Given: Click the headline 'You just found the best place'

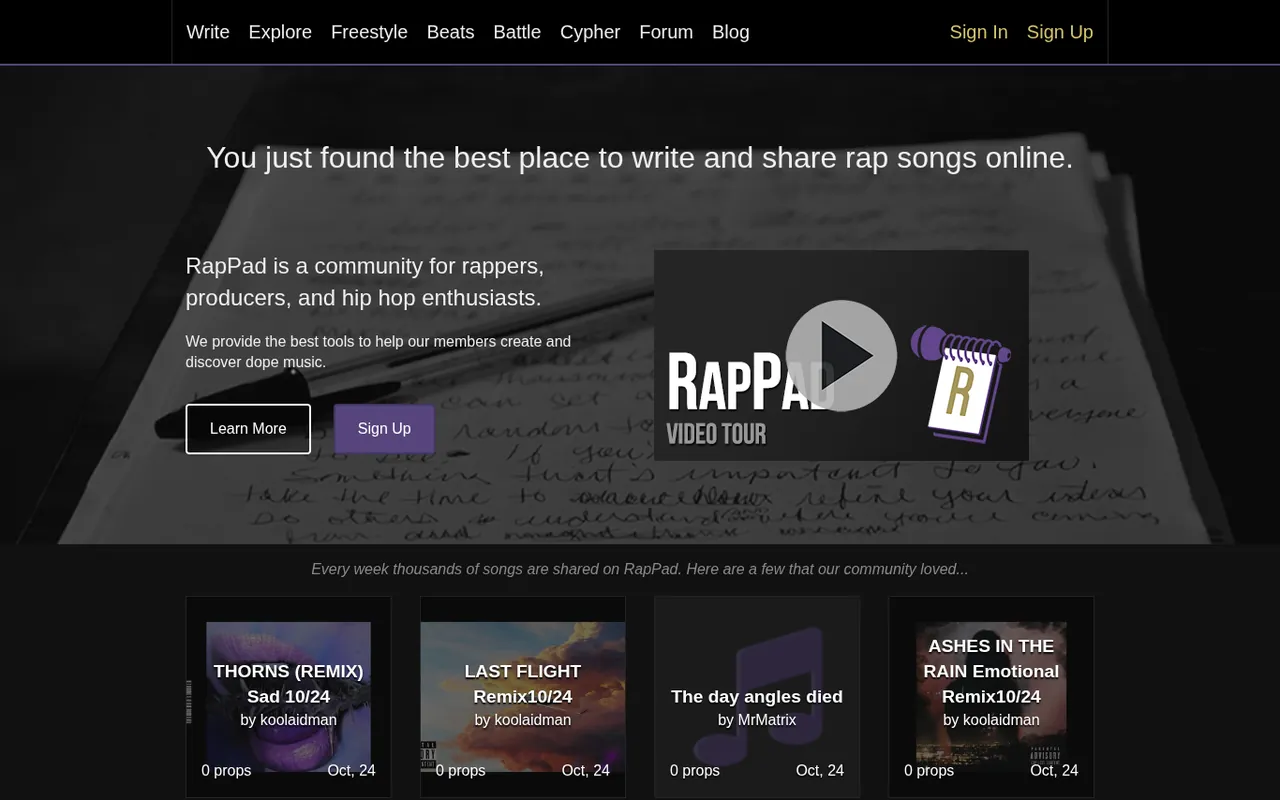Looking at the screenshot, I should pyautogui.click(x=640, y=158).
